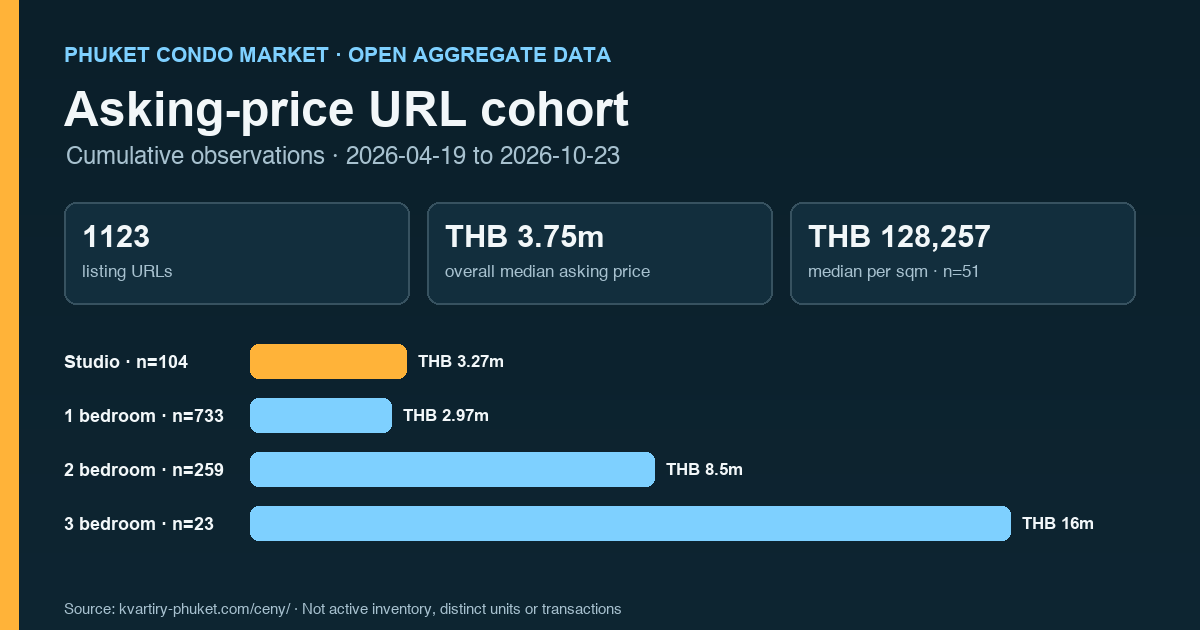The width and height of the screenshot is (1200, 630).
Task: Click the cumulative observations date range subtitle
Action: coord(343,156)
